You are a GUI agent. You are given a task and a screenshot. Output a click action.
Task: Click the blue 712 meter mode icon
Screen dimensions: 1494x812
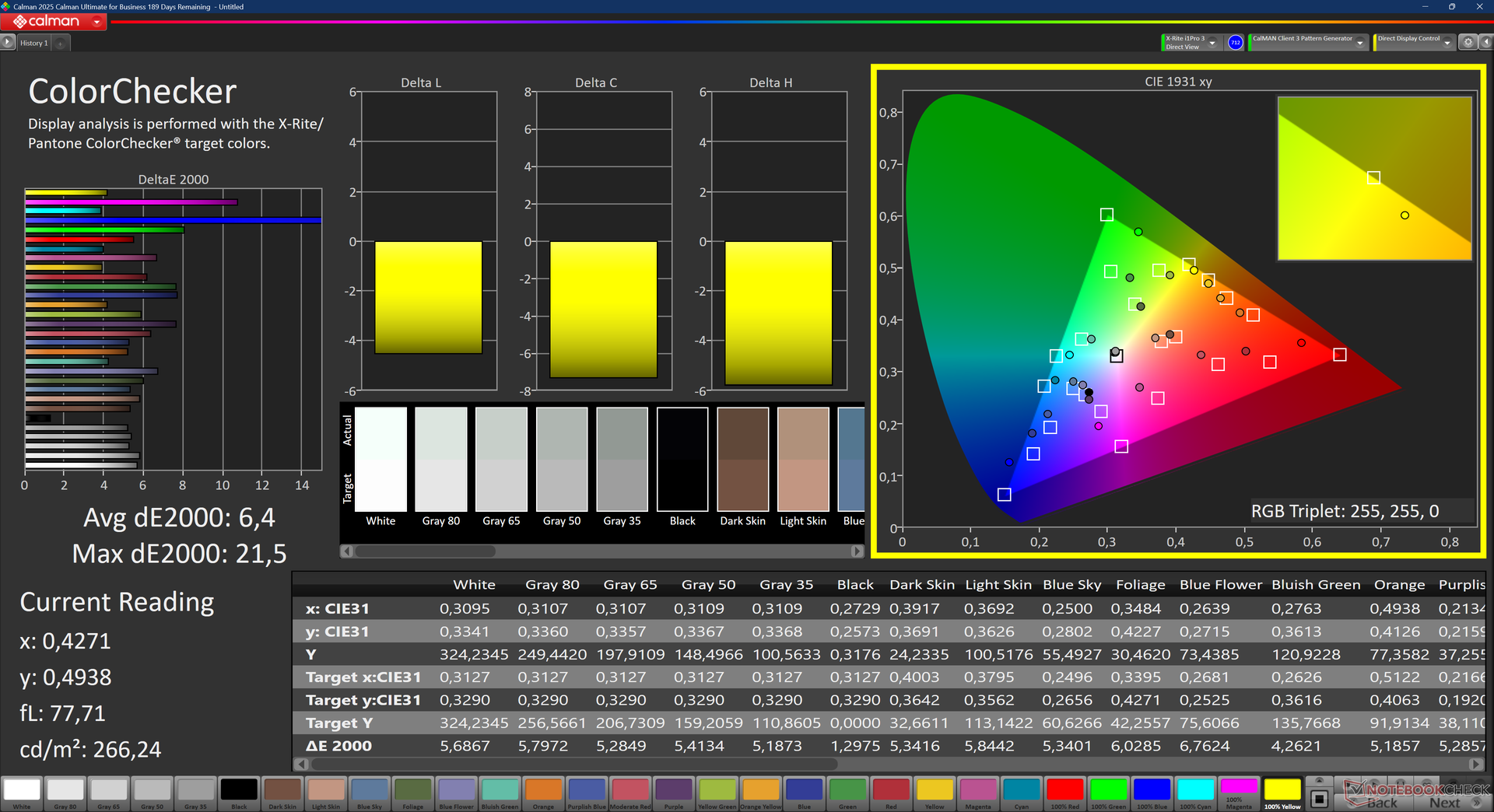point(1235,43)
